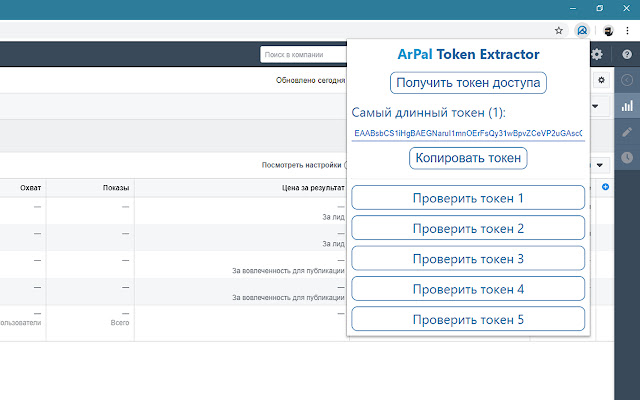The image size is (640, 400).
Task: Collapse the right sidebar with arrow icon
Action: (627, 80)
